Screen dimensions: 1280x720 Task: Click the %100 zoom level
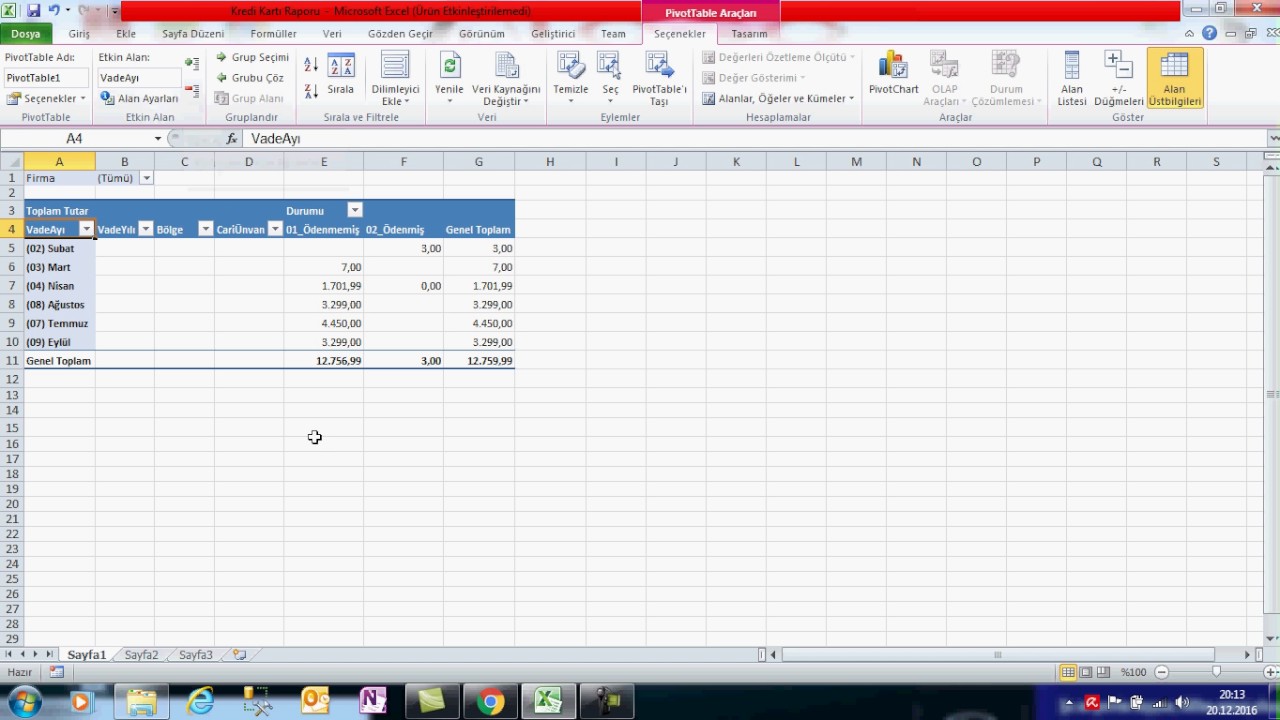tap(1133, 672)
